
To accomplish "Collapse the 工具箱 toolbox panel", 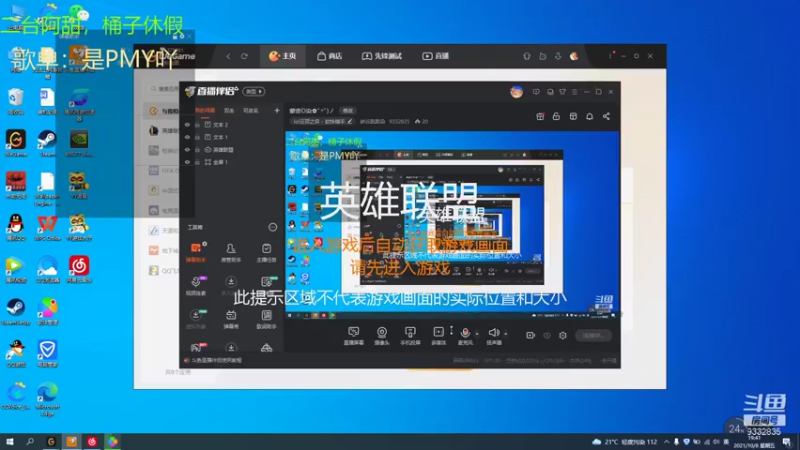I will tap(272, 227).
